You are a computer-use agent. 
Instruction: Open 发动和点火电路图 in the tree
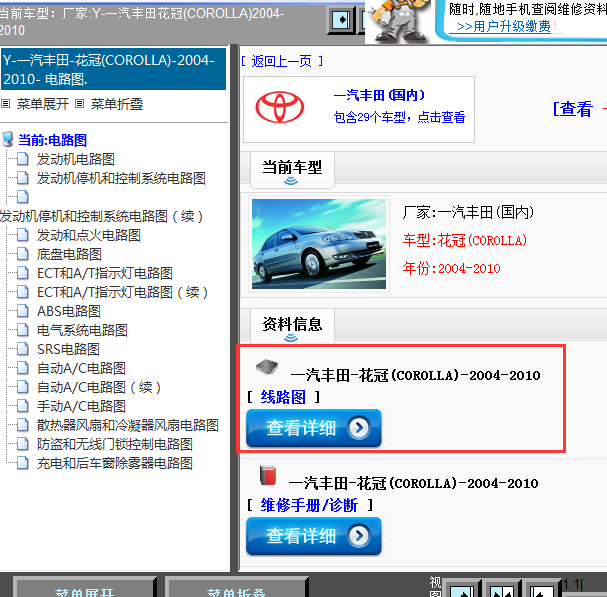(89, 235)
